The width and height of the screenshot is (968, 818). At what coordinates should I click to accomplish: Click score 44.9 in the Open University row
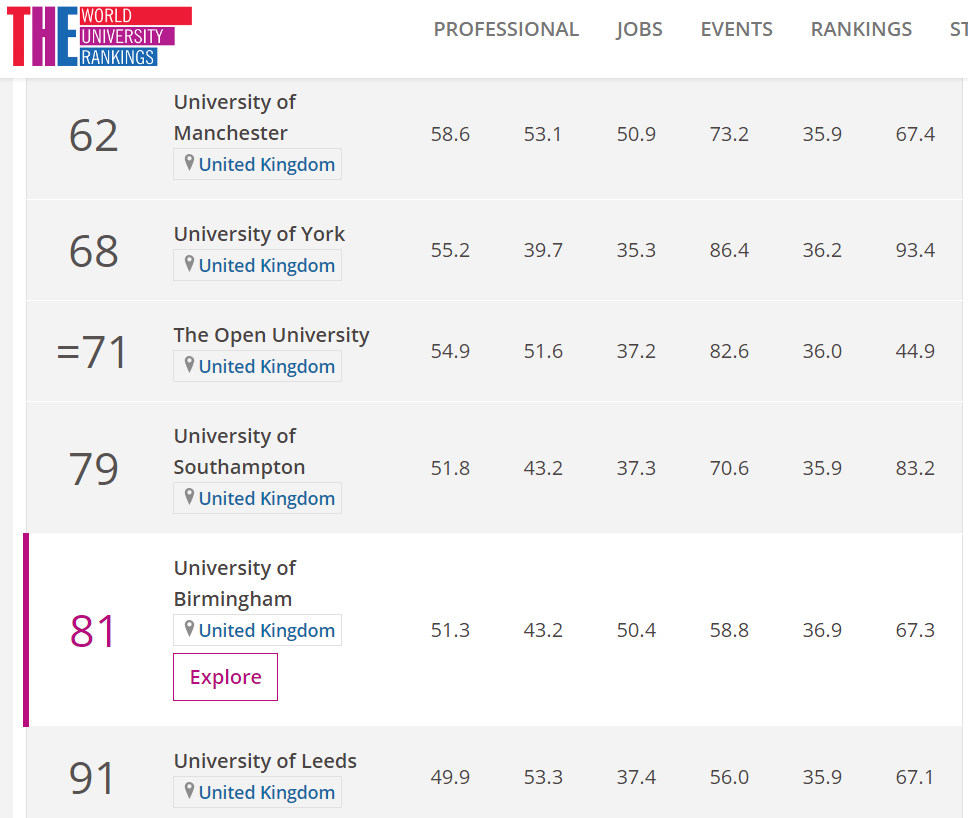click(915, 351)
